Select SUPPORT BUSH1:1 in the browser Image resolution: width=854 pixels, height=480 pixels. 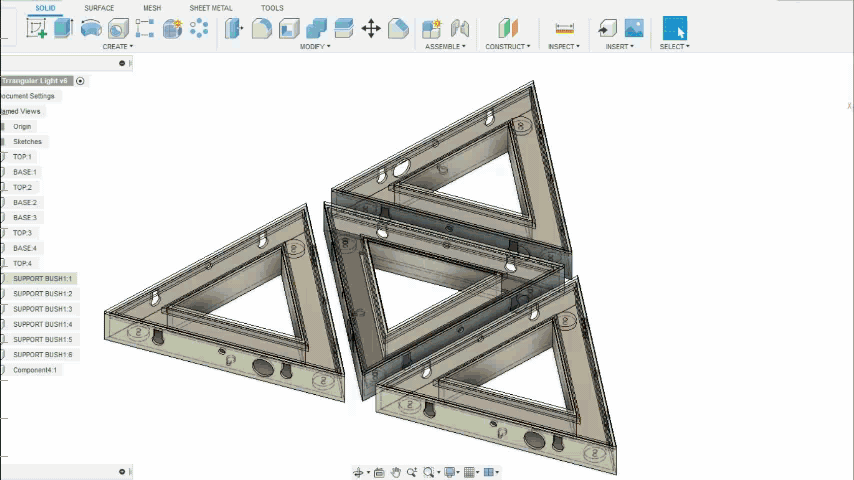pos(42,279)
